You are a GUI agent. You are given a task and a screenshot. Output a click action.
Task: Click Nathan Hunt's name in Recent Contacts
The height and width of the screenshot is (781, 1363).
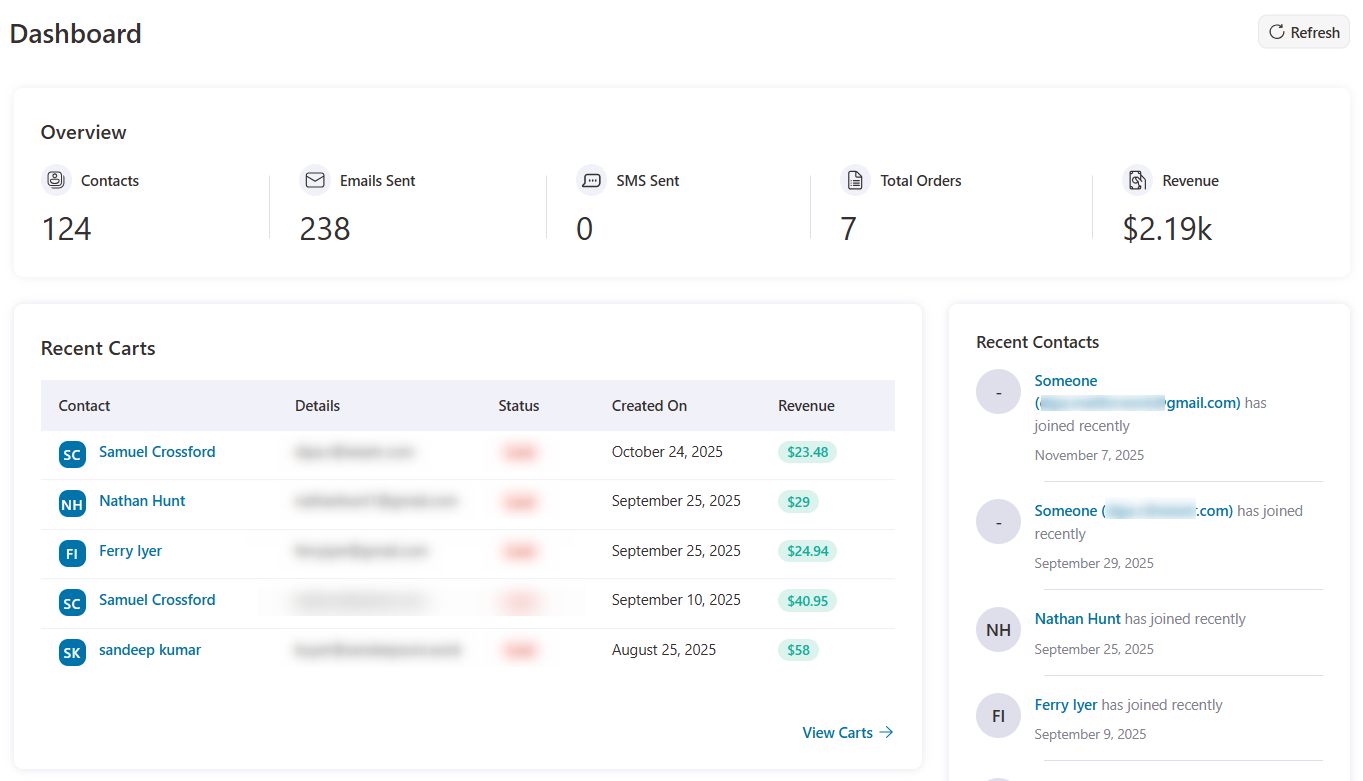click(x=1077, y=618)
